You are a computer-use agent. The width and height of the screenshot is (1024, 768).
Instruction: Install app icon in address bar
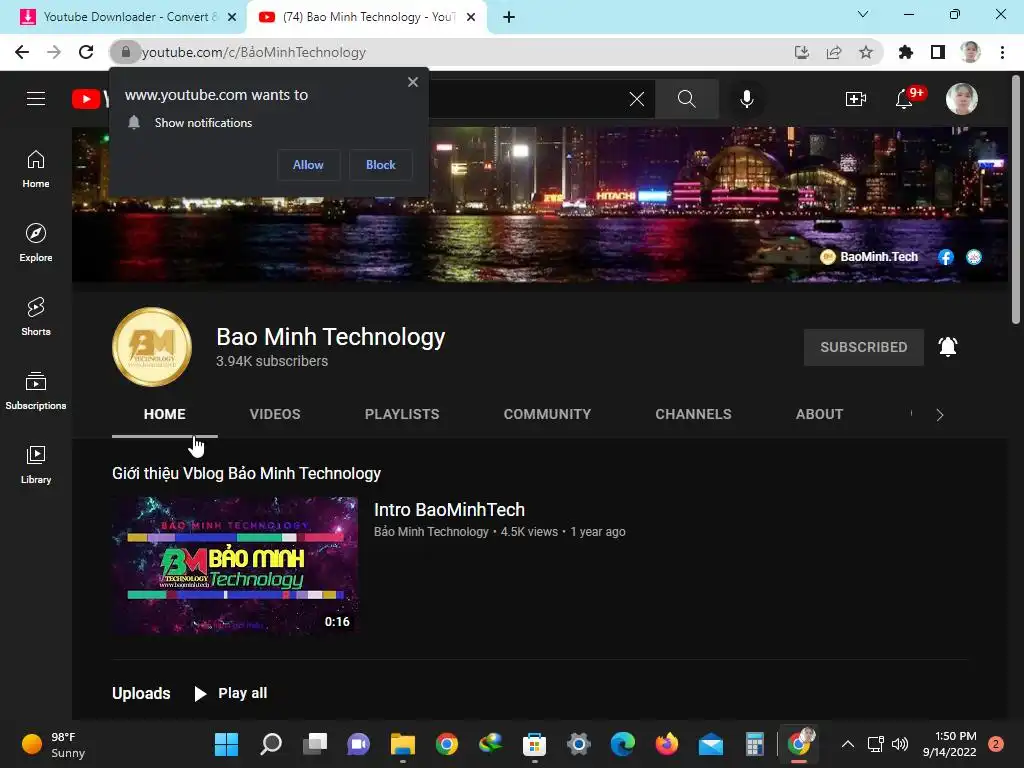tap(802, 52)
